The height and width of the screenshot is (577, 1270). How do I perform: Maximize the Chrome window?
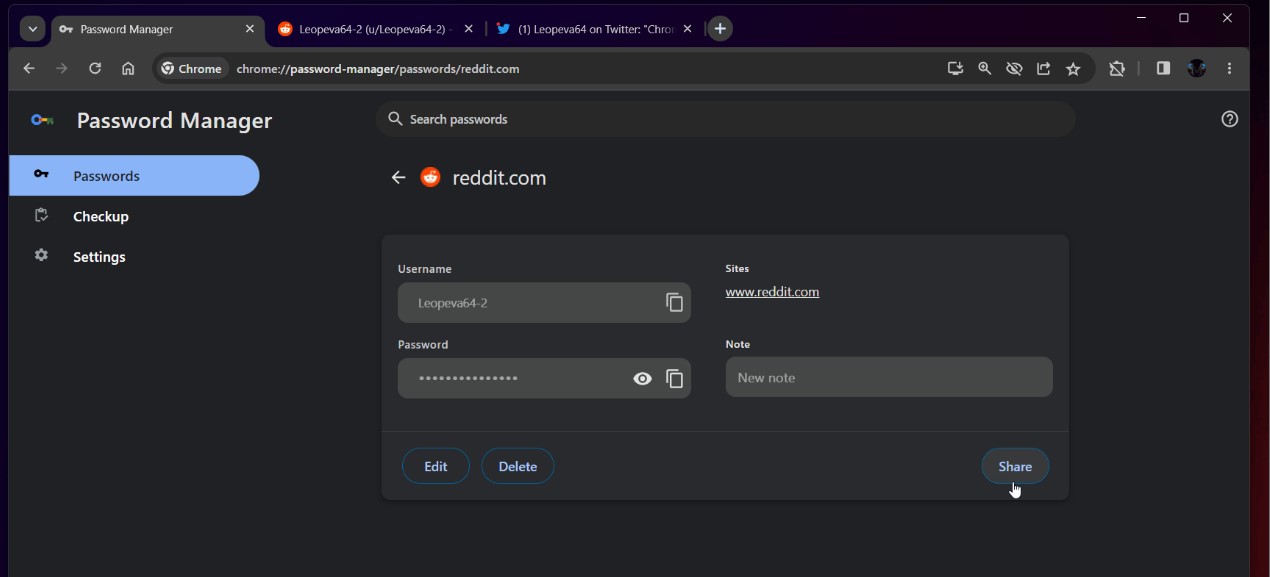(x=1184, y=17)
